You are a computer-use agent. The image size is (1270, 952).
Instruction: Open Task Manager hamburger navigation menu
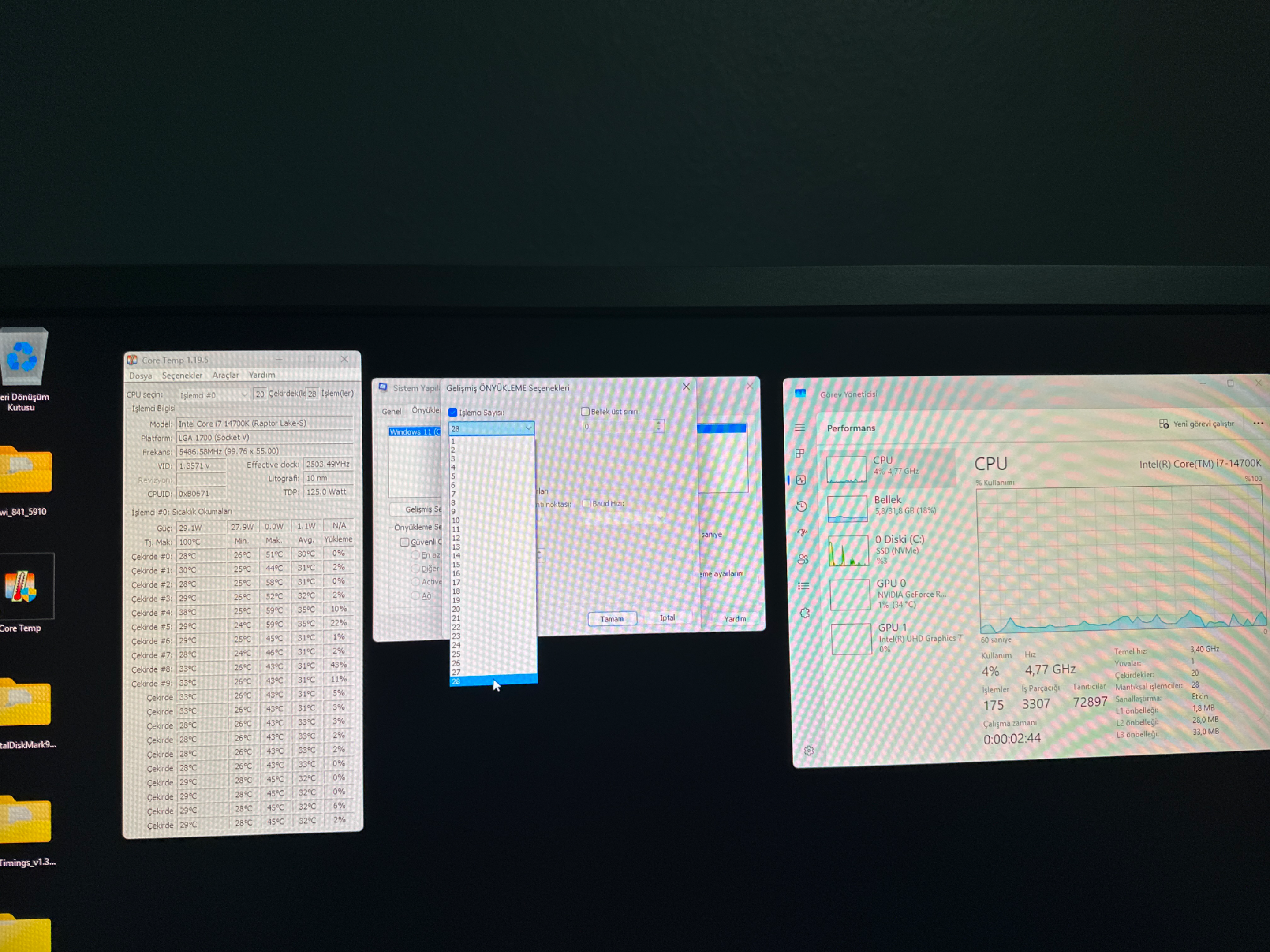click(x=799, y=428)
